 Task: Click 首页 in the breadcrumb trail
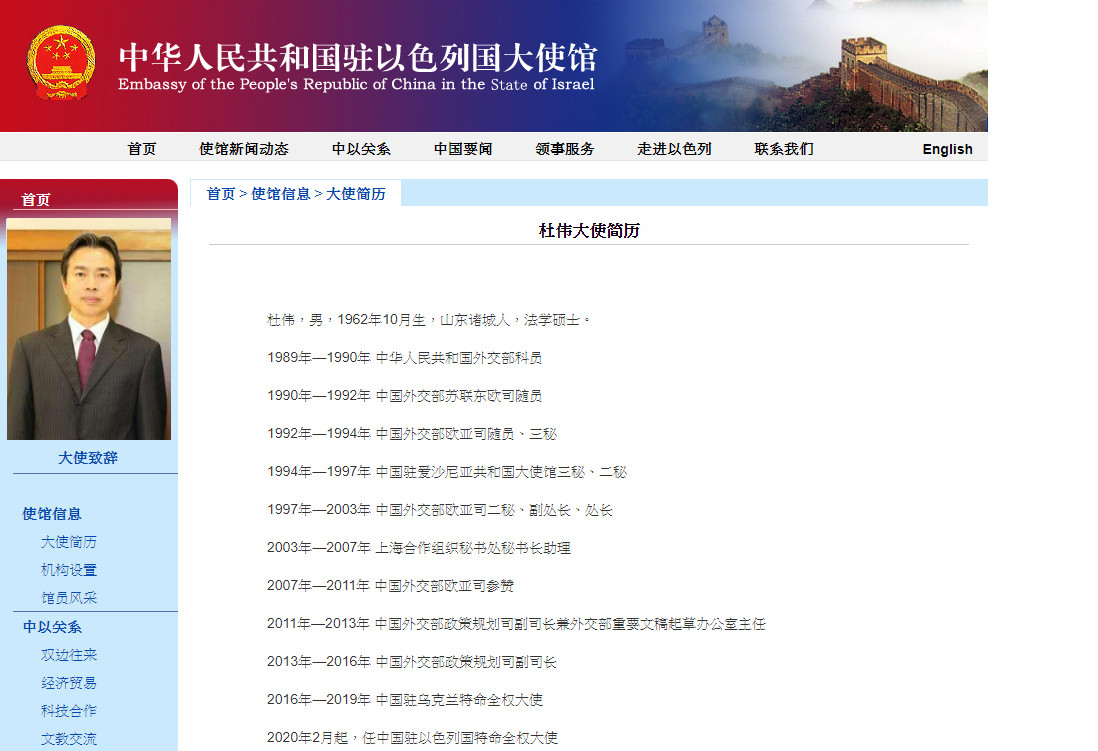click(221, 194)
